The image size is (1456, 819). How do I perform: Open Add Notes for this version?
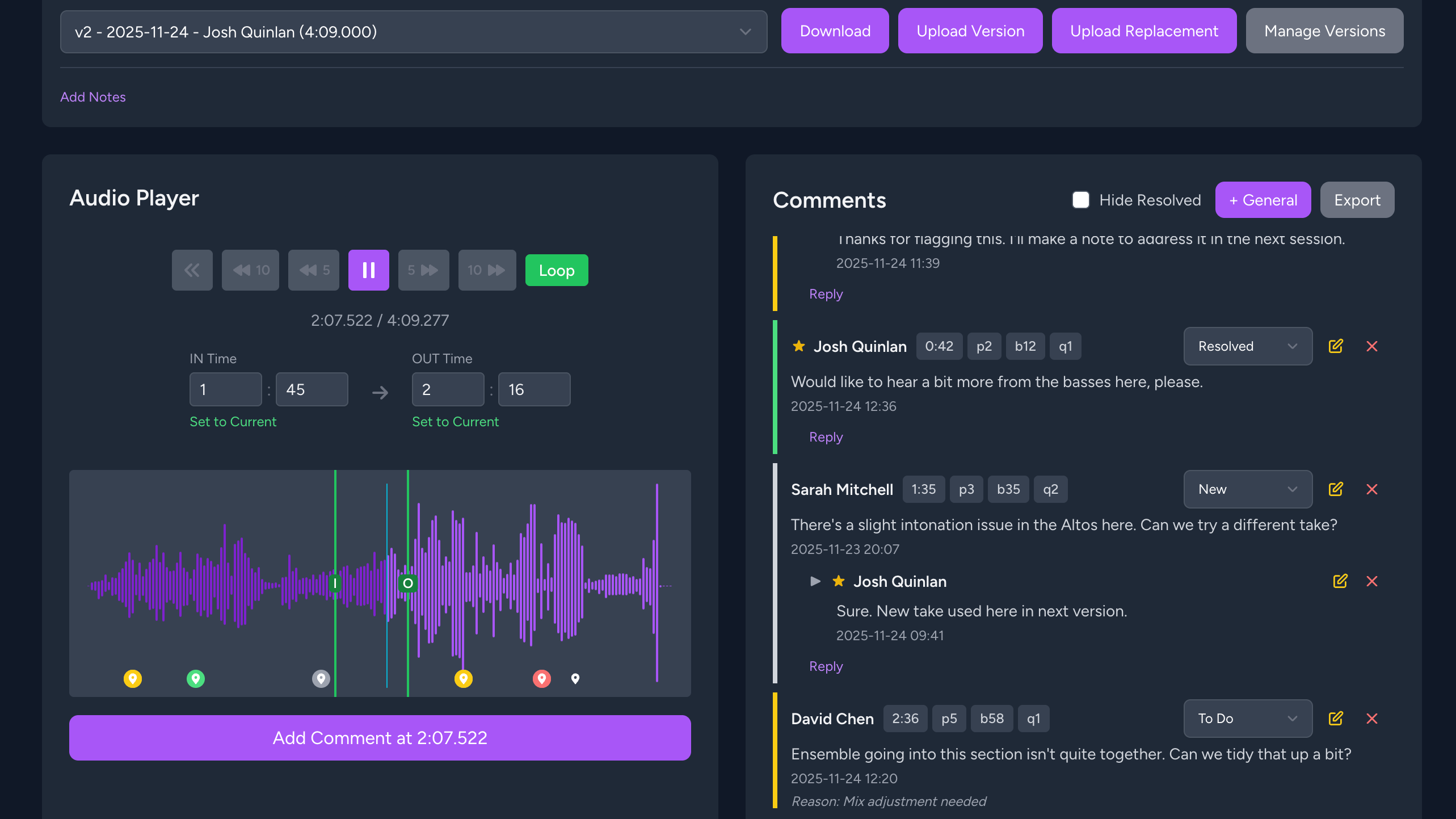[x=92, y=96]
